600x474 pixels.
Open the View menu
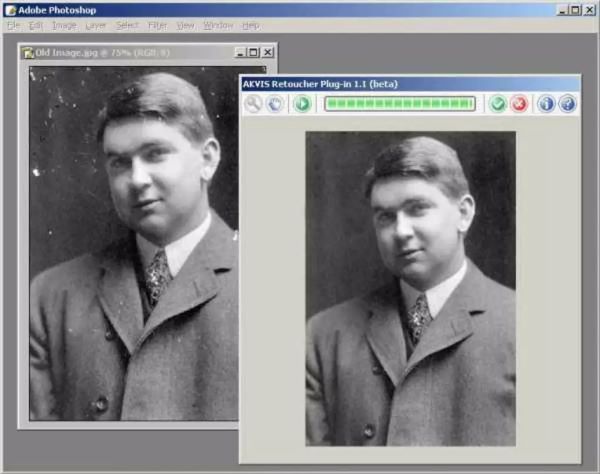click(186, 25)
